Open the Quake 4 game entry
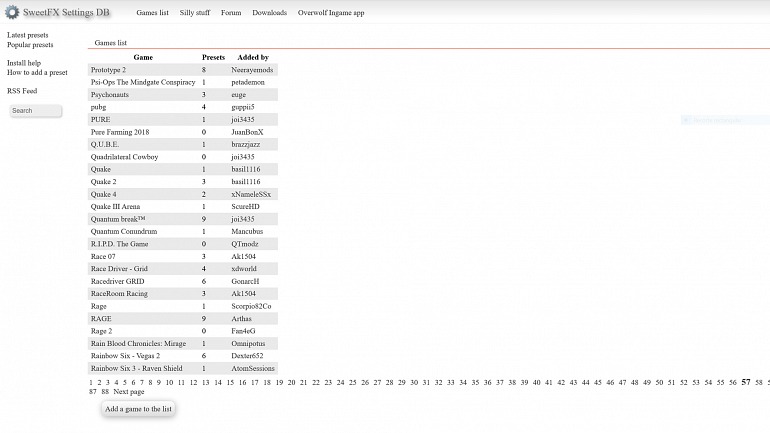770x433 pixels. 103,194
